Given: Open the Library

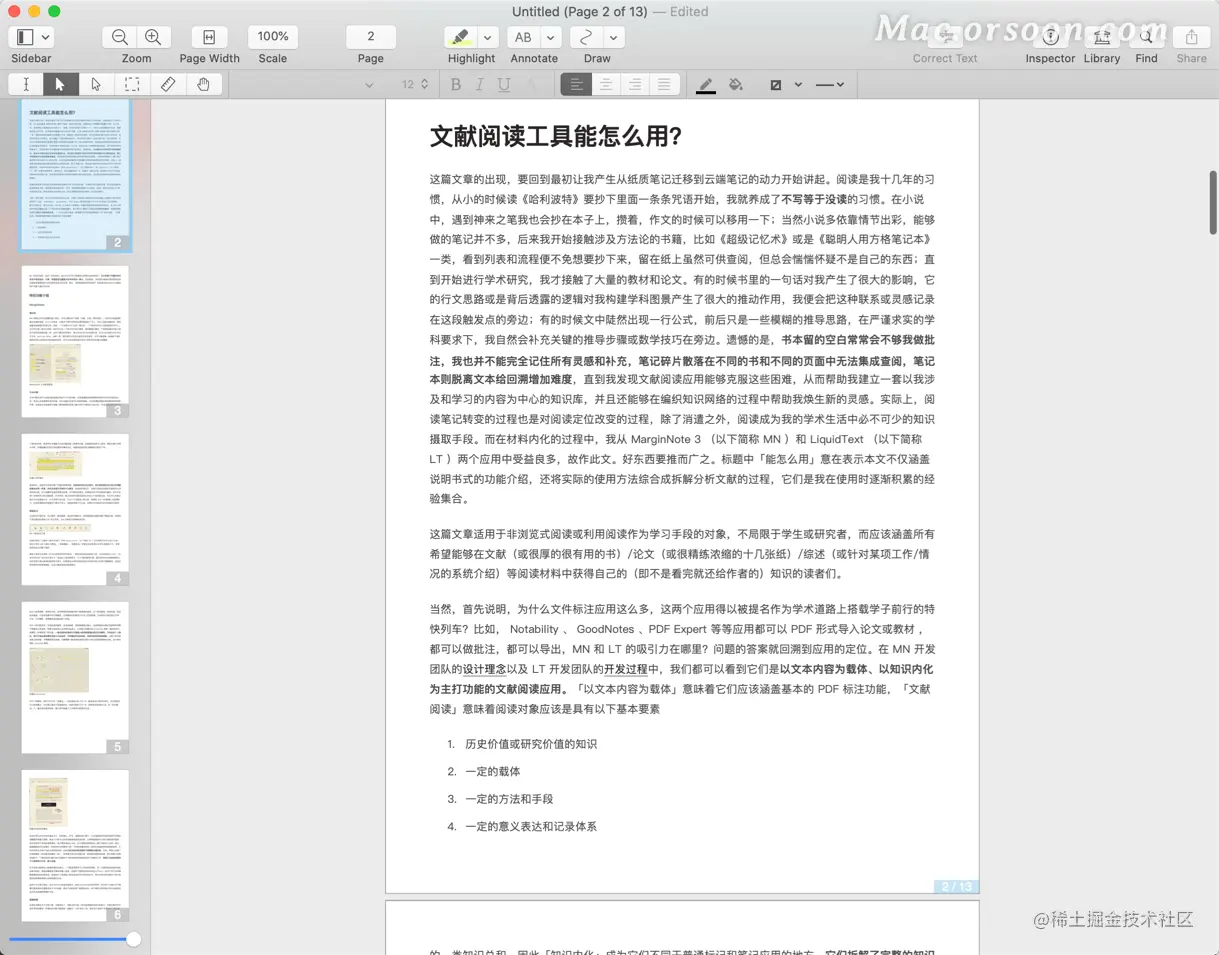Looking at the screenshot, I should click(1101, 37).
